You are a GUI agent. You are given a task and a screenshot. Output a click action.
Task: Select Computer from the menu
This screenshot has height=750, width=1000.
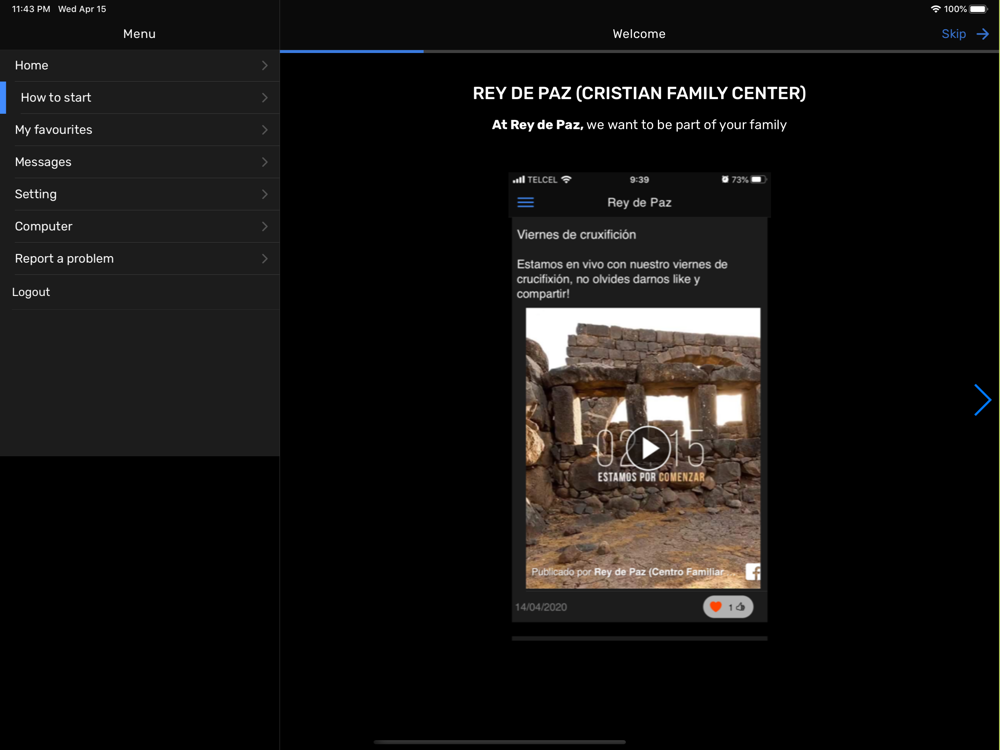tap(140, 226)
